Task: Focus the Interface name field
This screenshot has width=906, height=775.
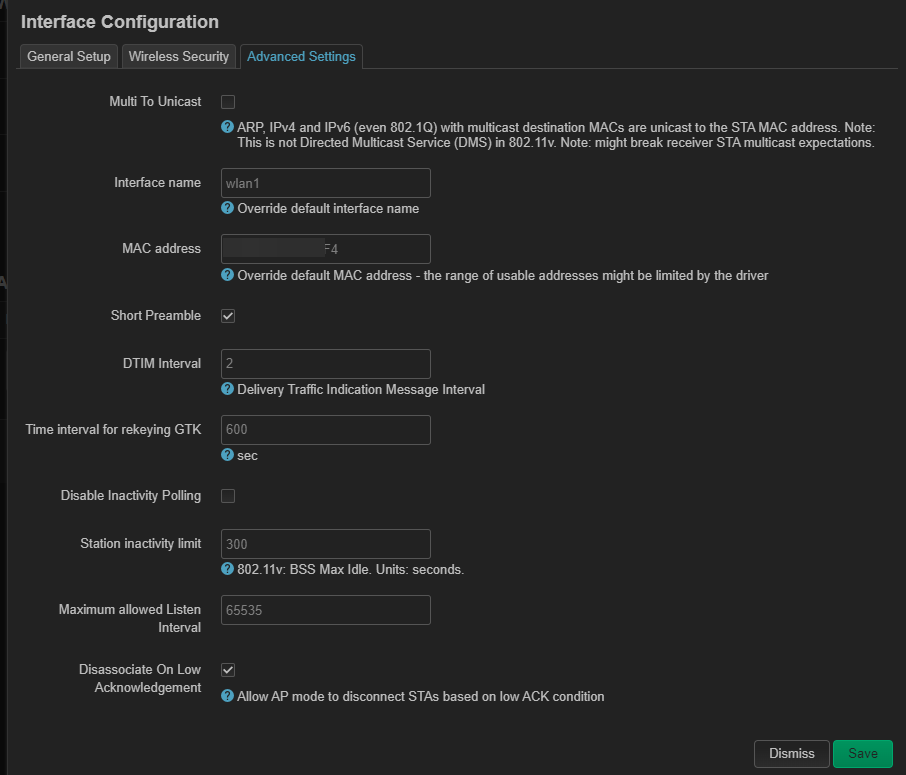Action: (x=326, y=183)
